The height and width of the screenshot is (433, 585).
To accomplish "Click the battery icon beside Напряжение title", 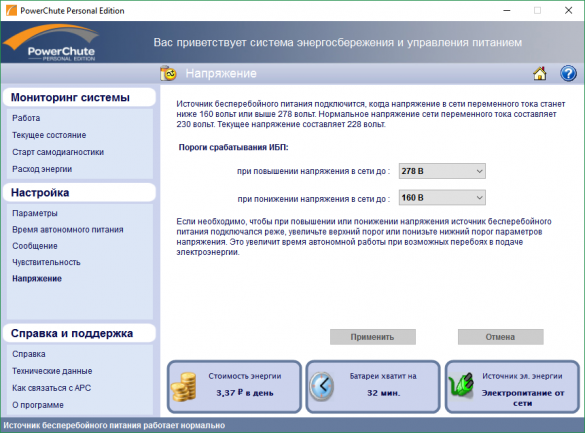I will click(x=168, y=73).
